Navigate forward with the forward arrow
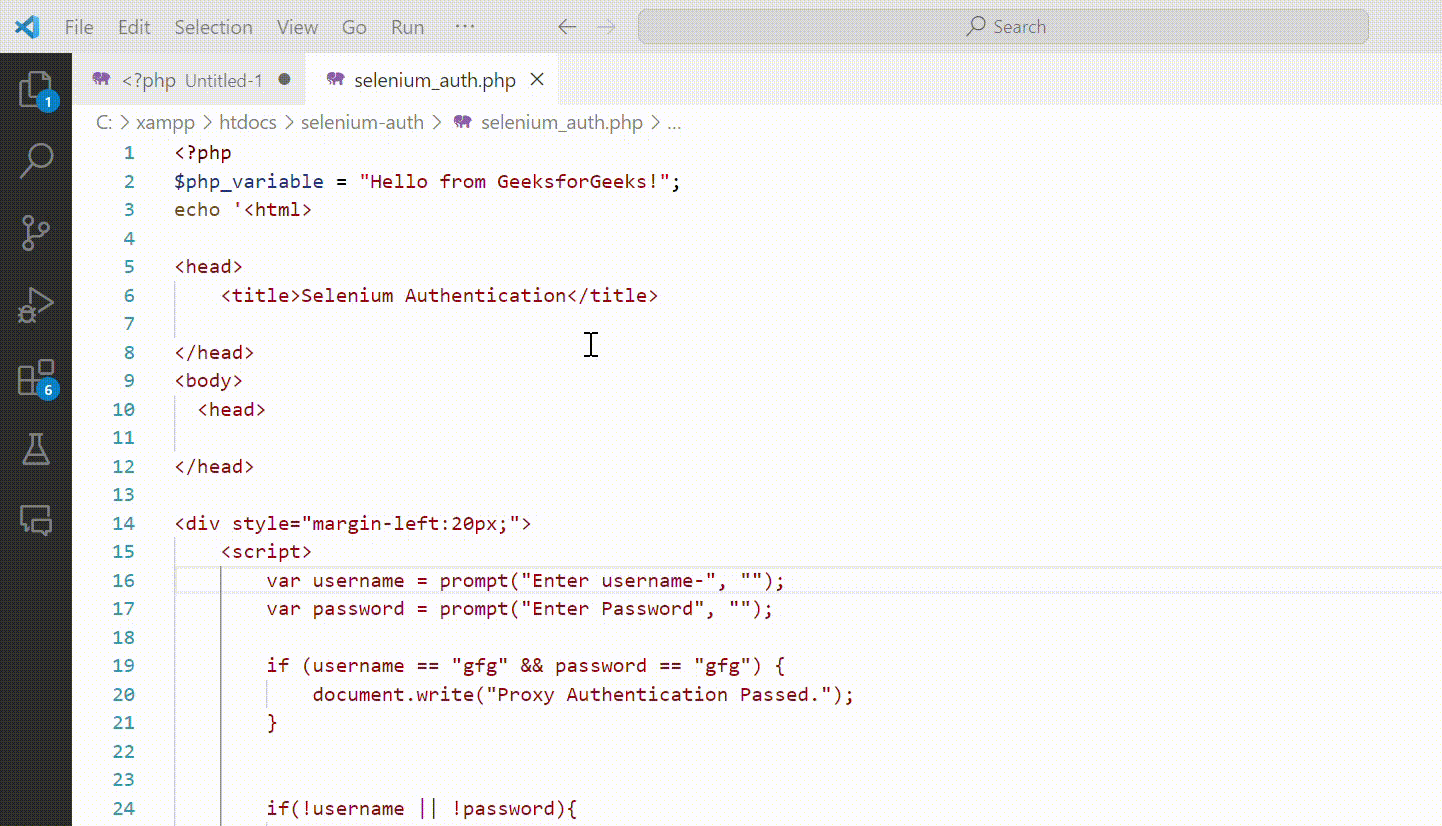The width and height of the screenshot is (1442, 826). [x=606, y=27]
